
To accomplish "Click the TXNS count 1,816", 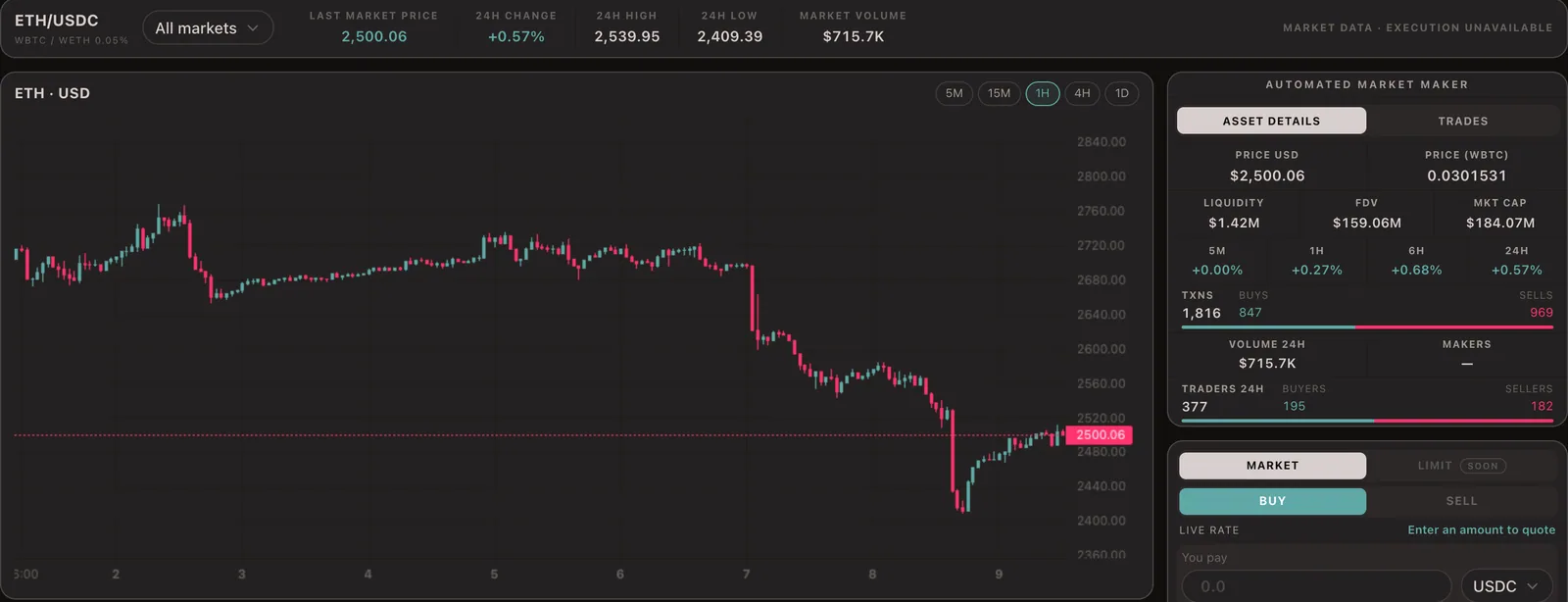I will click(x=1201, y=314).
